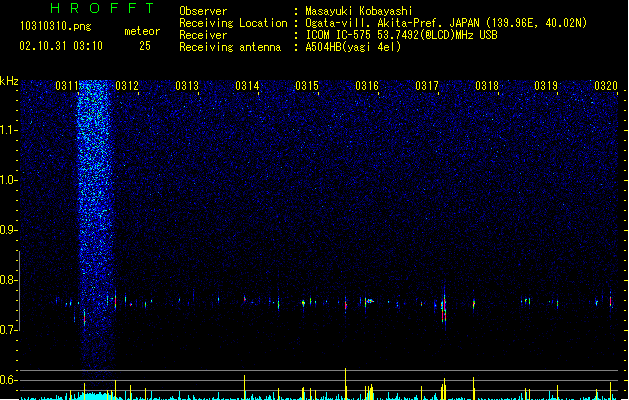This screenshot has height=400, width=629.
Task: Click the date stamp 02.10.31 03:10
Action: click(61, 46)
